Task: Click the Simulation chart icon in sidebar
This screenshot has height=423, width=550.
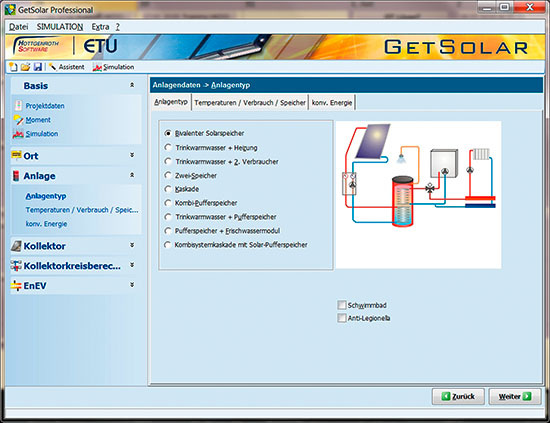Action: tap(18, 134)
